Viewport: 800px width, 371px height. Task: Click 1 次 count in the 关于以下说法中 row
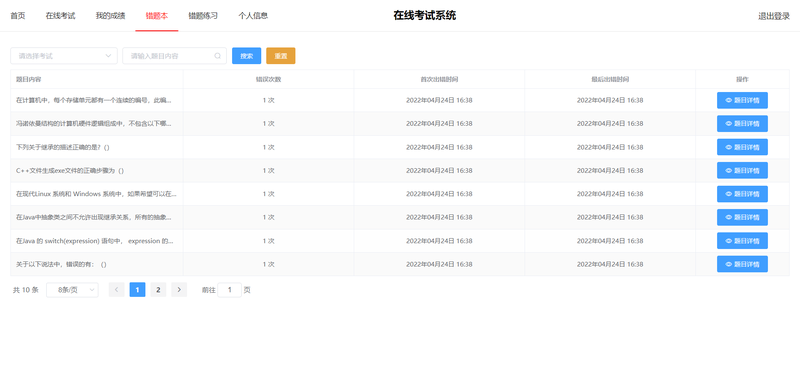tap(268, 264)
